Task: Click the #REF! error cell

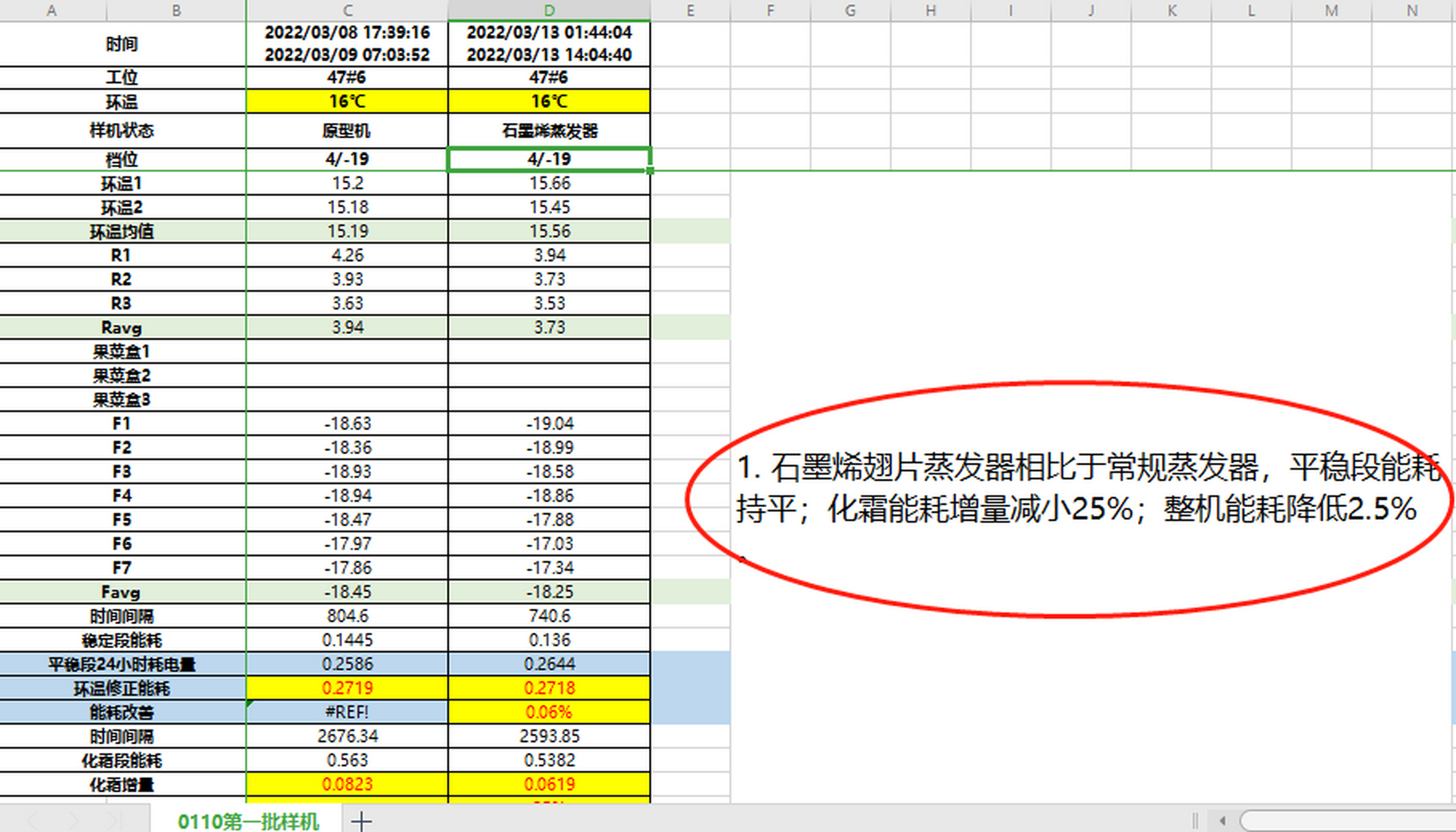Action: [347, 712]
